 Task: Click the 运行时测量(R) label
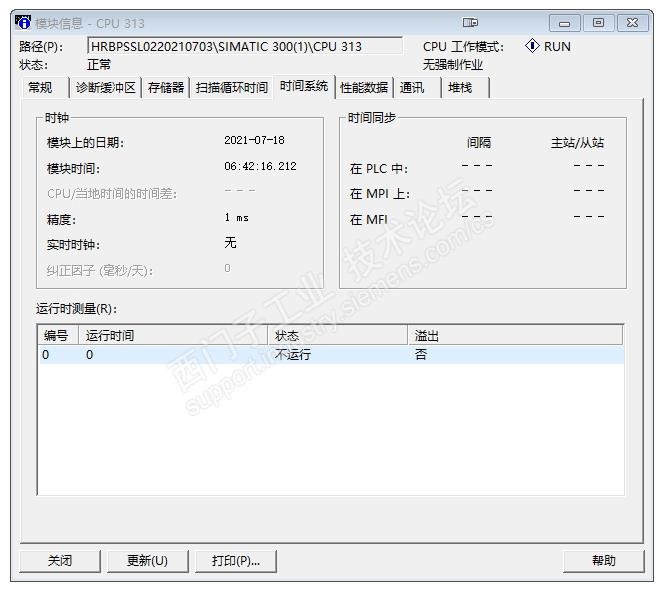[x=76, y=309]
